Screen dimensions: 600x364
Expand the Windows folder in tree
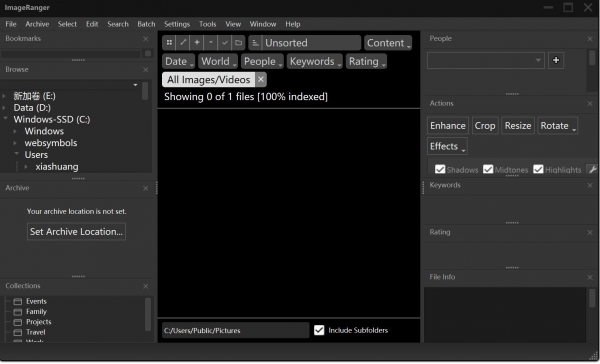[x=15, y=131]
